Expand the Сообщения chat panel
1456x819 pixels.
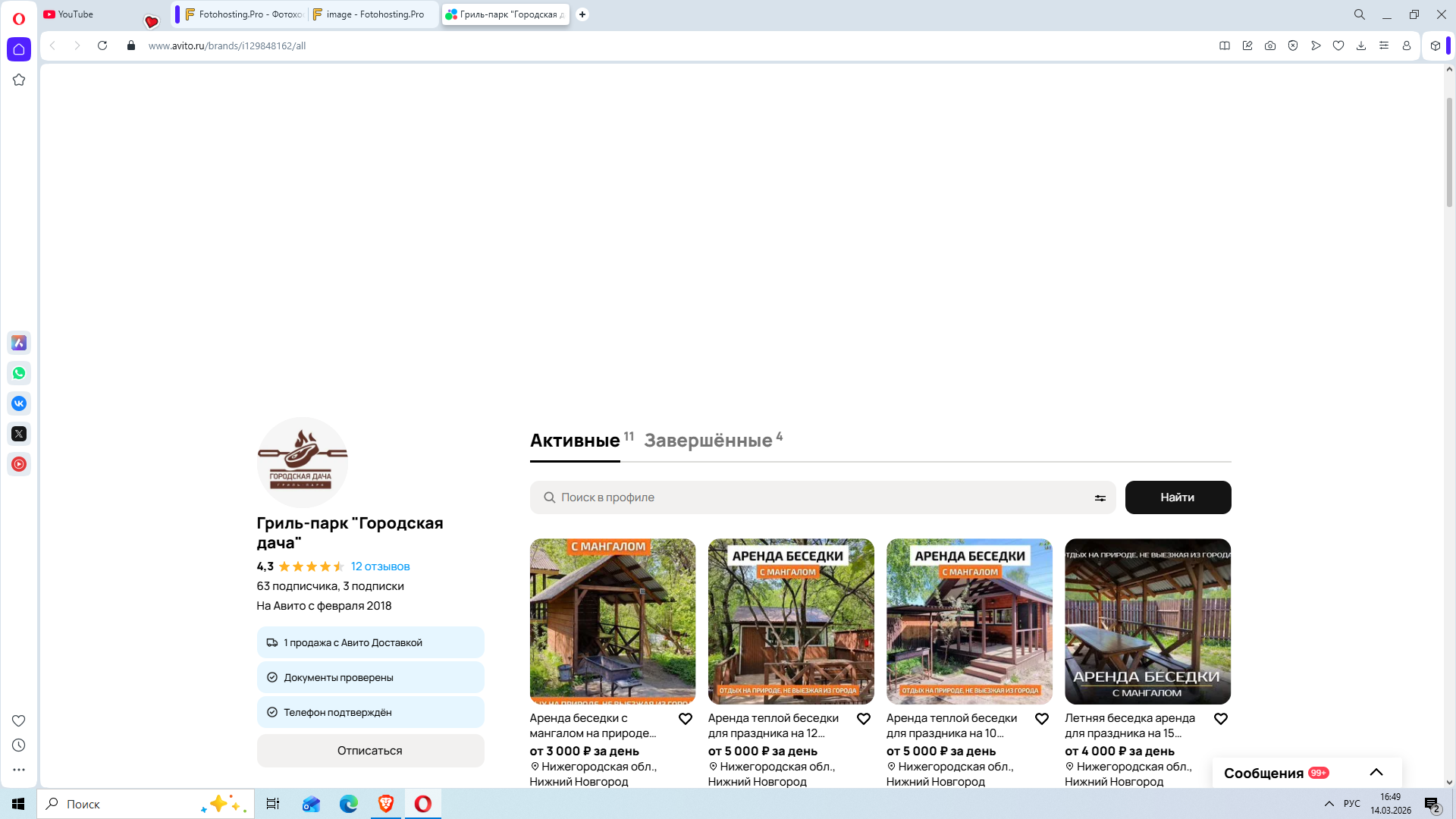click(x=1376, y=773)
